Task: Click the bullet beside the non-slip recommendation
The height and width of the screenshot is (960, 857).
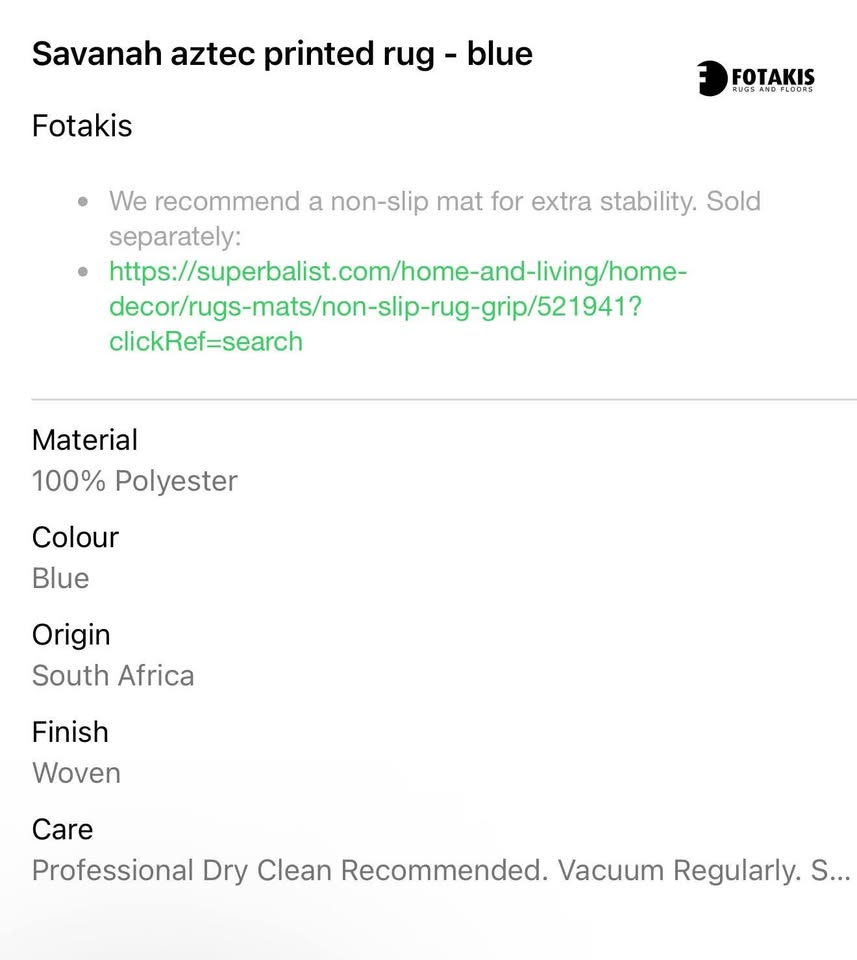Action: (83, 202)
